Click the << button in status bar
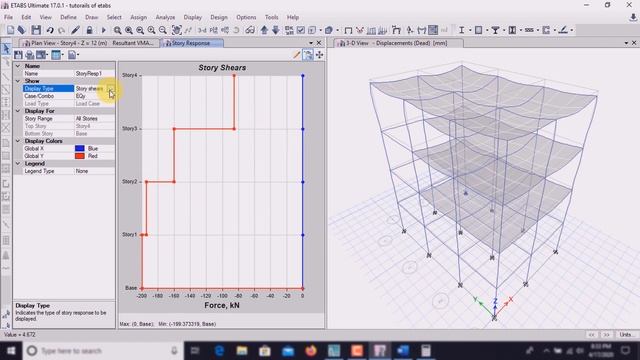This screenshot has width=640, height=360. [591, 335]
